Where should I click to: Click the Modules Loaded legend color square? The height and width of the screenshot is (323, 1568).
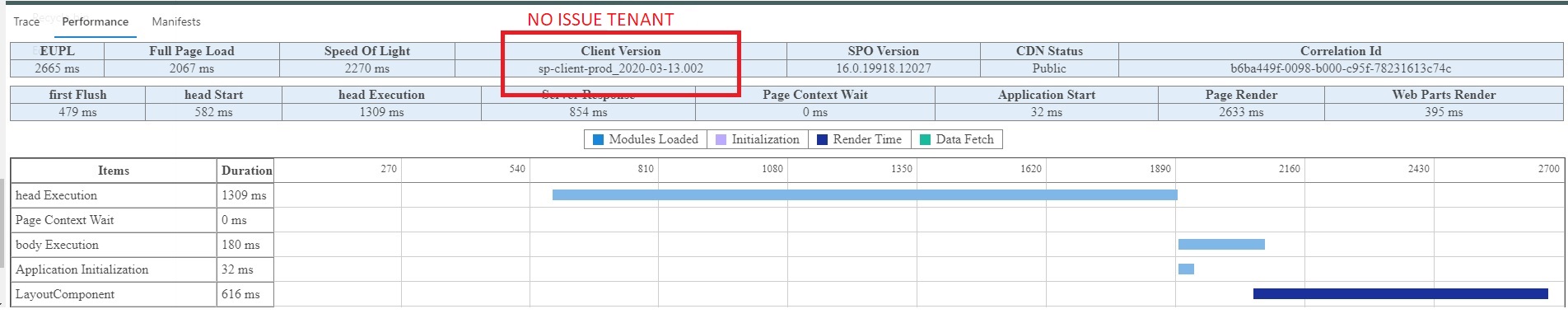tap(599, 140)
